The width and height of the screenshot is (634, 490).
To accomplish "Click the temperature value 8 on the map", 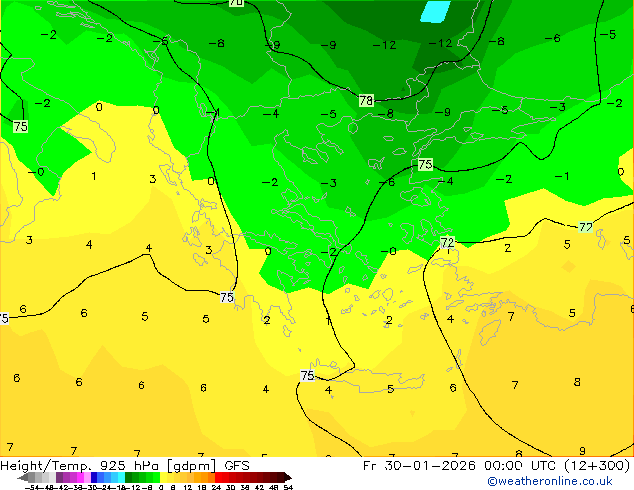I will tap(577, 382).
